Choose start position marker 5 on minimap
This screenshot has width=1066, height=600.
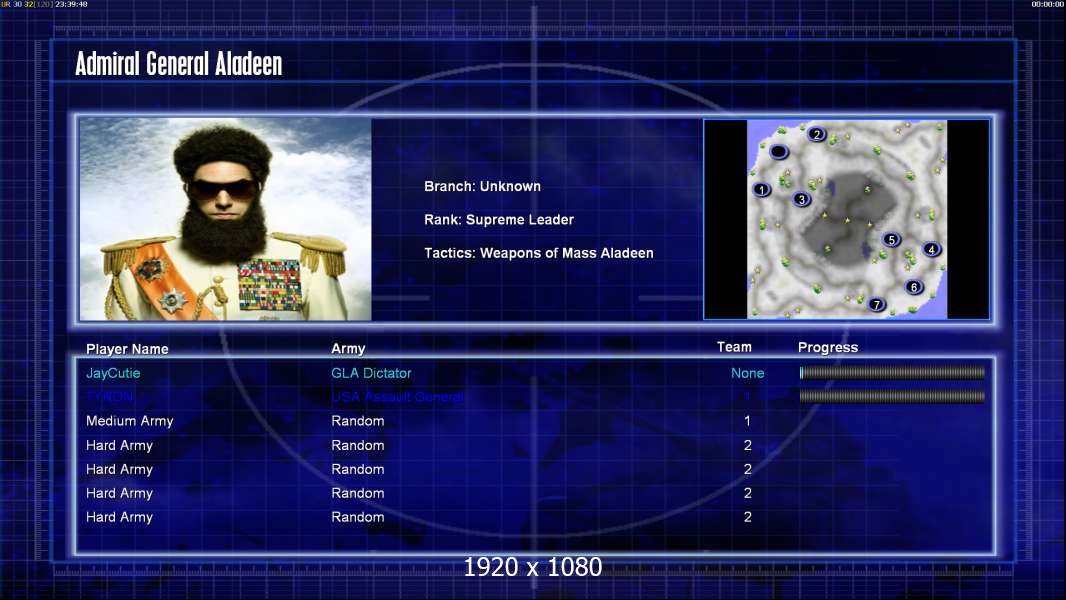tap(891, 239)
